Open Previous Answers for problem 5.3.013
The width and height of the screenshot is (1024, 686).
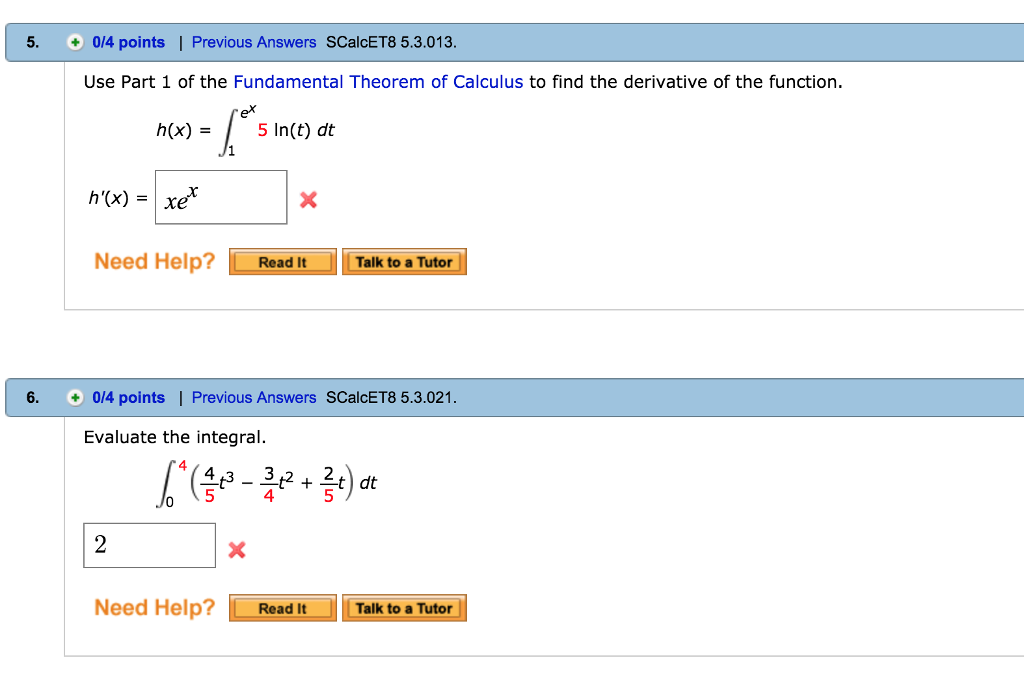(253, 42)
